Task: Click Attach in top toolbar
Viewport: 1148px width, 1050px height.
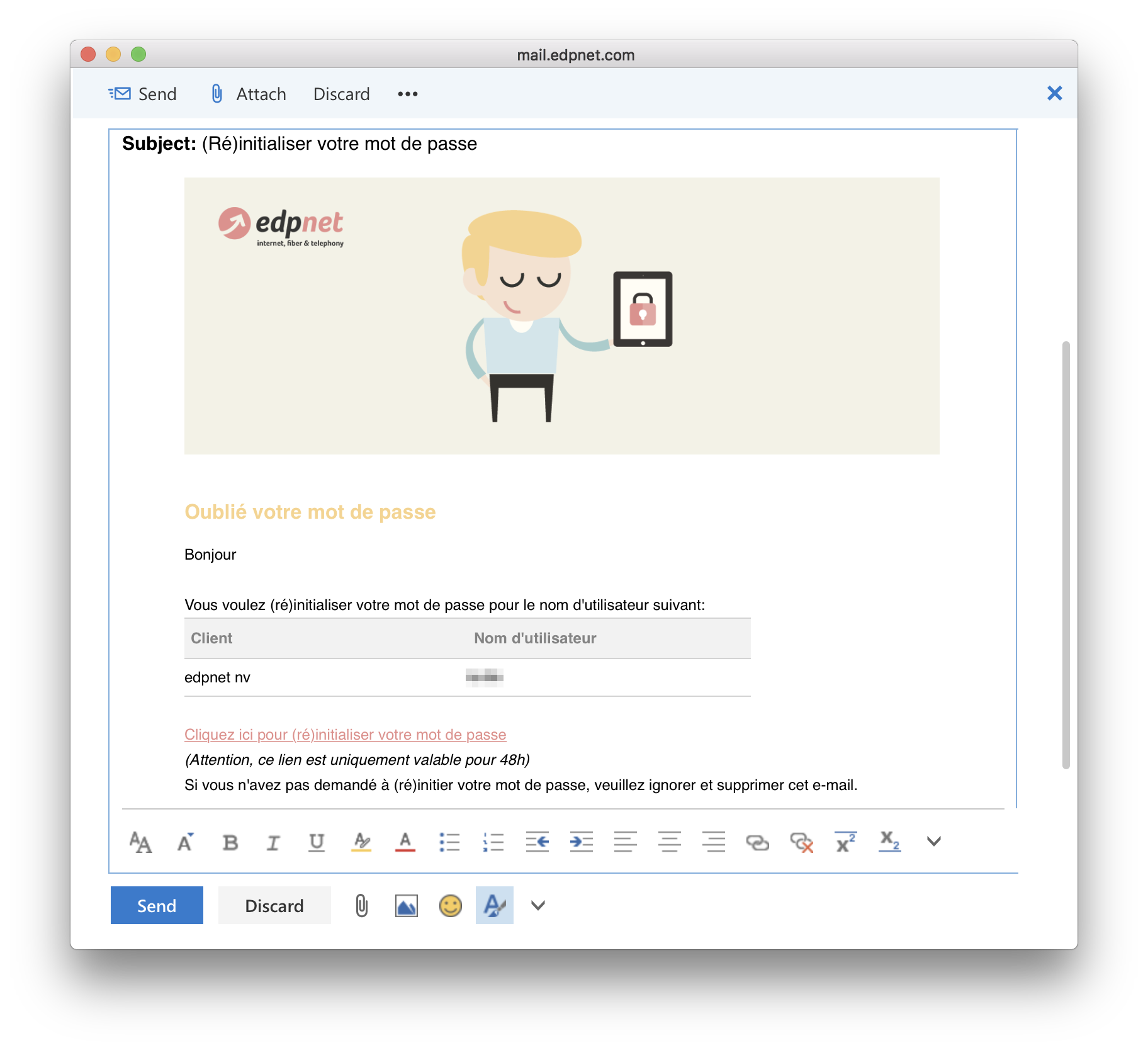Action: pyautogui.click(x=248, y=94)
